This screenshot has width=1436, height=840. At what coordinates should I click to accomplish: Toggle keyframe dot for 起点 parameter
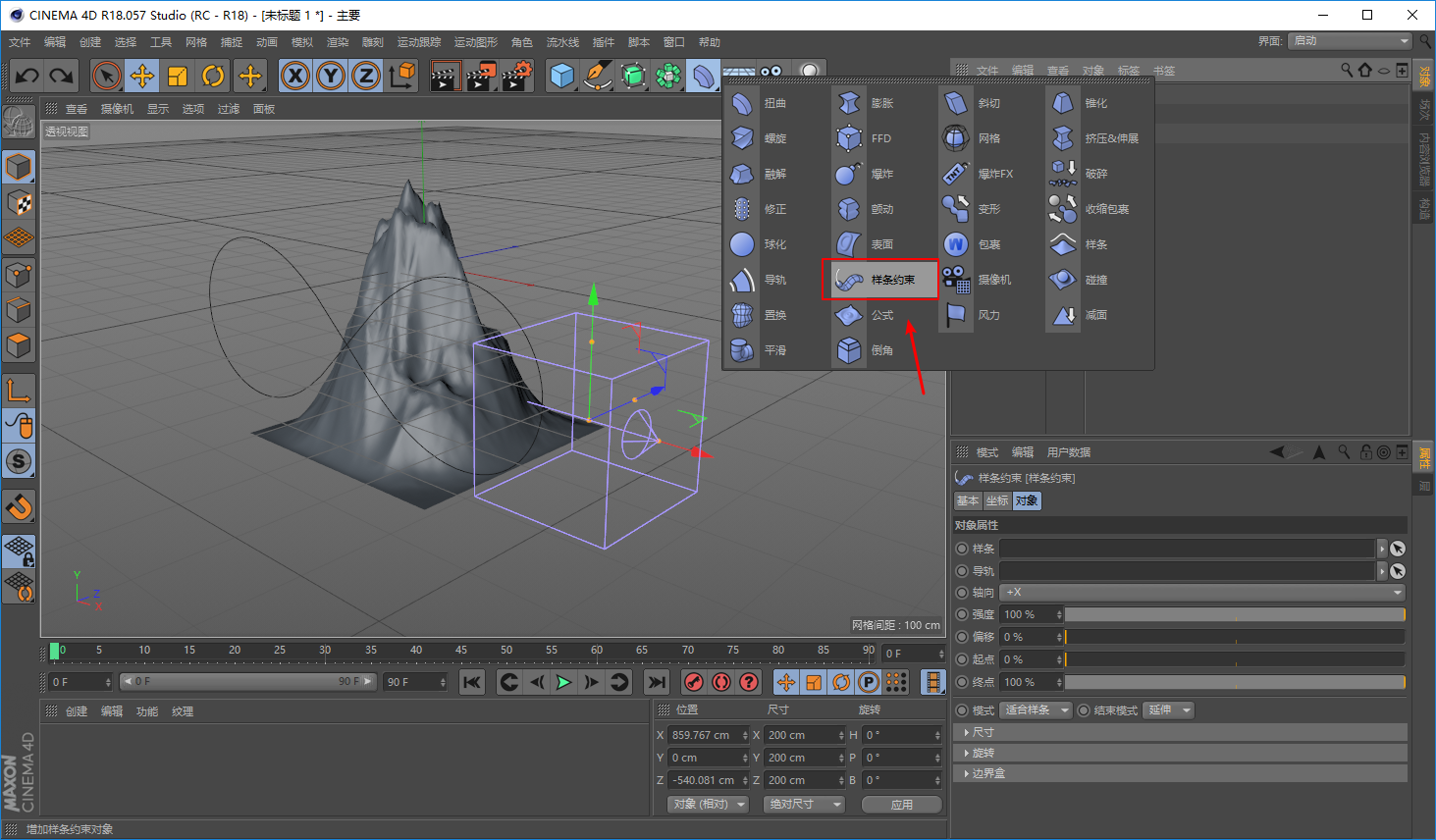pyautogui.click(x=962, y=659)
